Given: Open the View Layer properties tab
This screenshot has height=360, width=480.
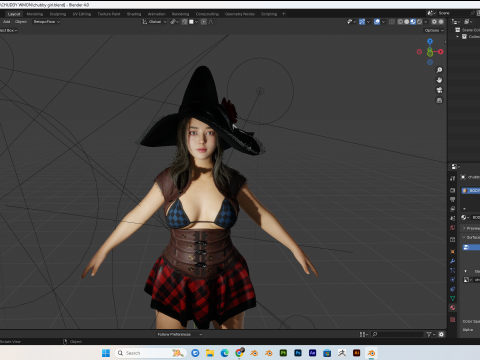Looking at the screenshot, I should pyautogui.click(x=452, y=209).
